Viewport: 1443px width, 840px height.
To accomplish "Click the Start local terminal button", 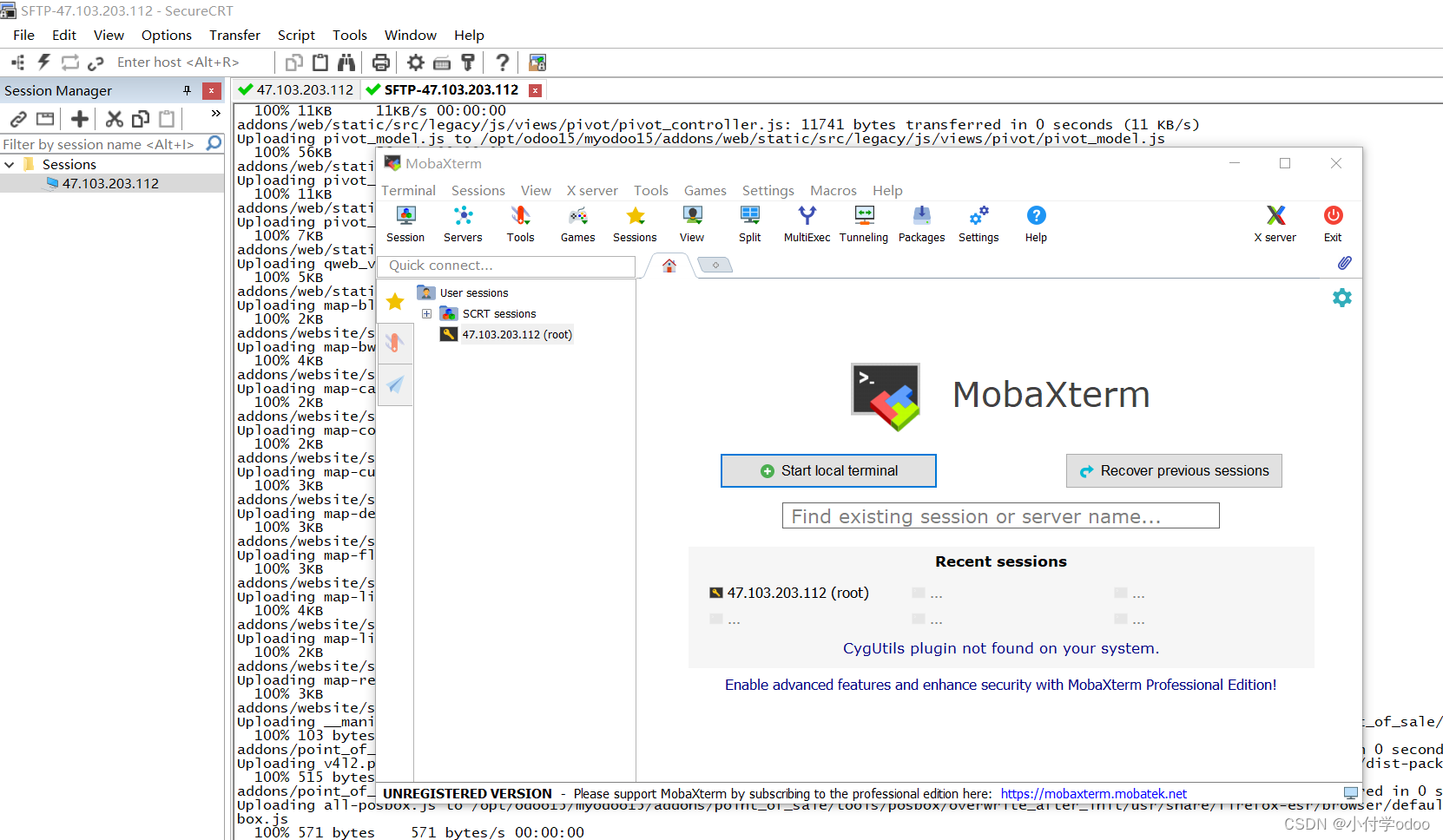I will point(827,470).
